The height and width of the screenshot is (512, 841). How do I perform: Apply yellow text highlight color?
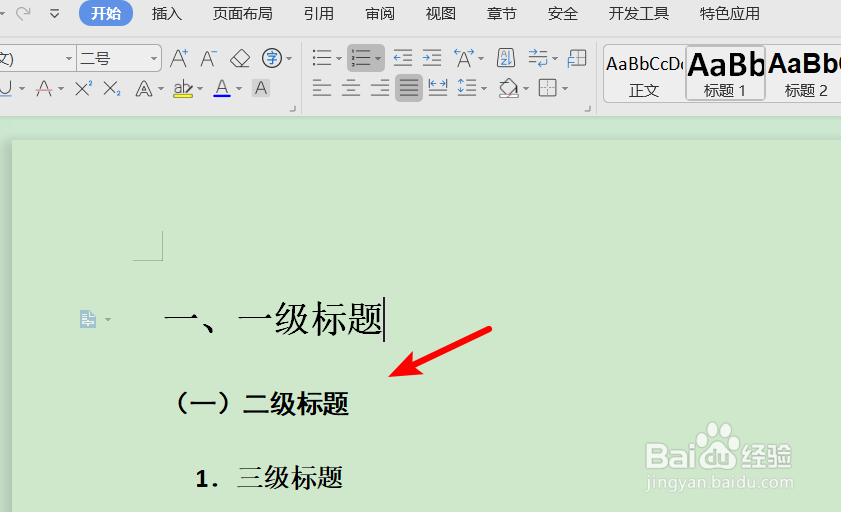click(183, 88)
